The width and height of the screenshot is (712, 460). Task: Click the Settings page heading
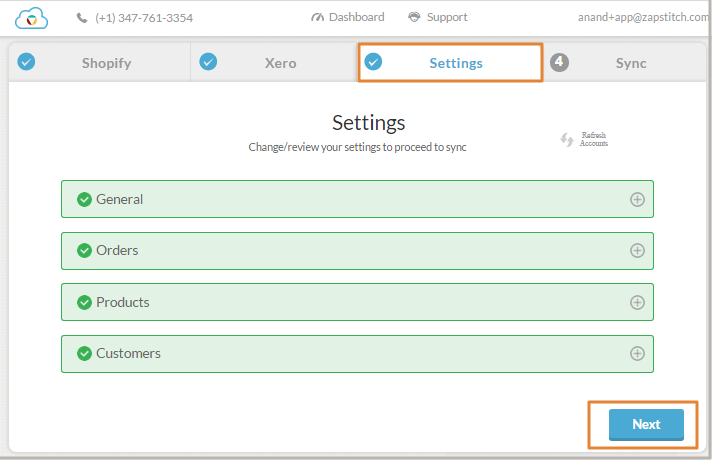pos(369,123)
